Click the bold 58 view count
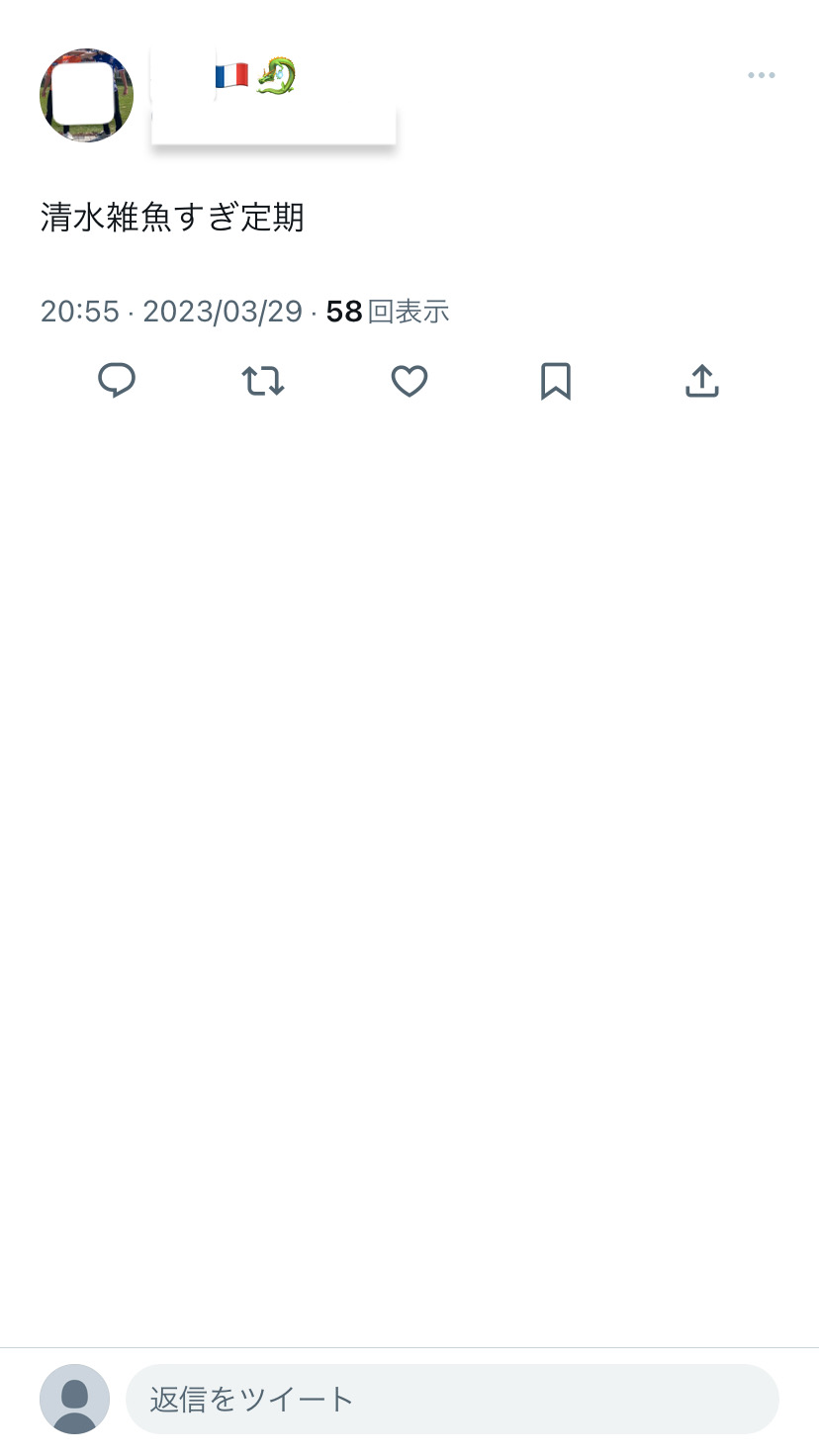 point(344,312)
